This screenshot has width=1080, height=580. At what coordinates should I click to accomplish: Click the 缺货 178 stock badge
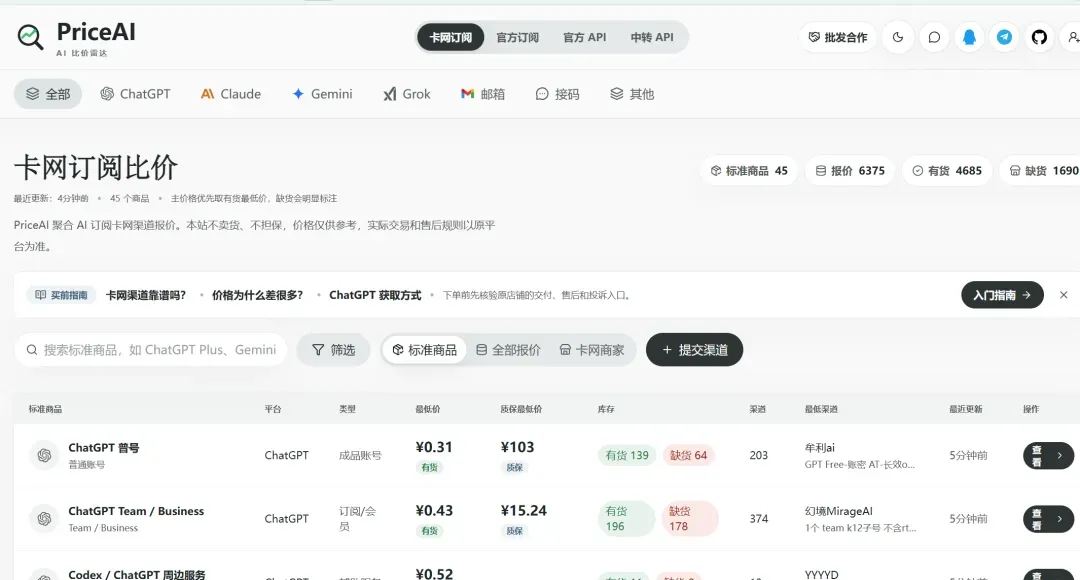coord(690,519)
